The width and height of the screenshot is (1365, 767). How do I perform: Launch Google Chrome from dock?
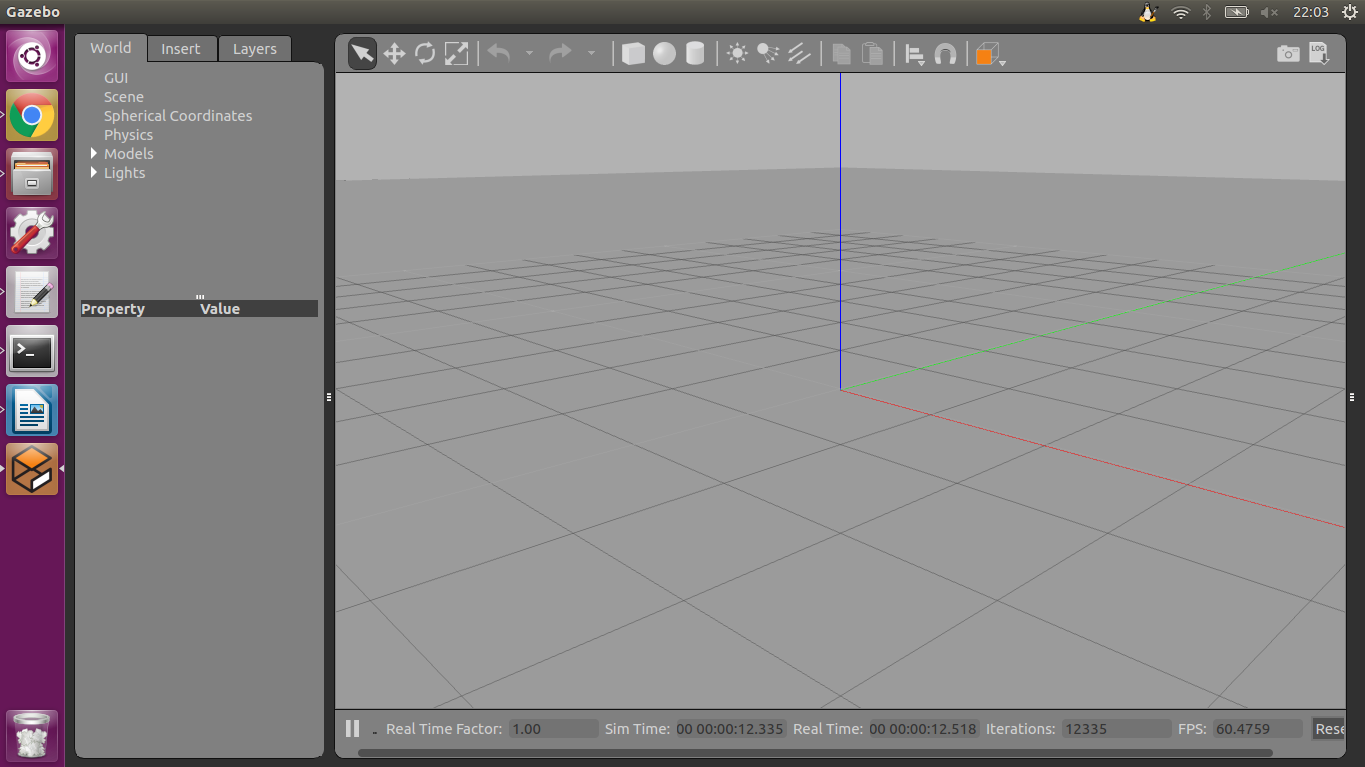(32, 115)
